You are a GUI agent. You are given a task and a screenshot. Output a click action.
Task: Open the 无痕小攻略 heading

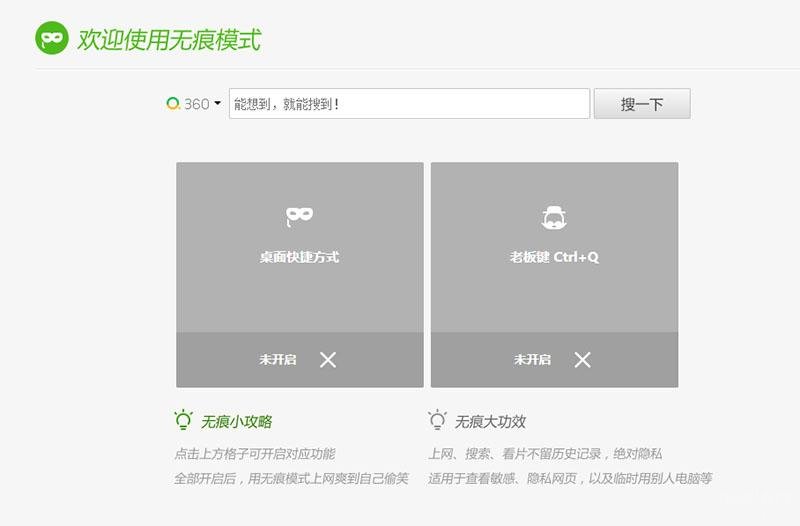click(237, 422)
